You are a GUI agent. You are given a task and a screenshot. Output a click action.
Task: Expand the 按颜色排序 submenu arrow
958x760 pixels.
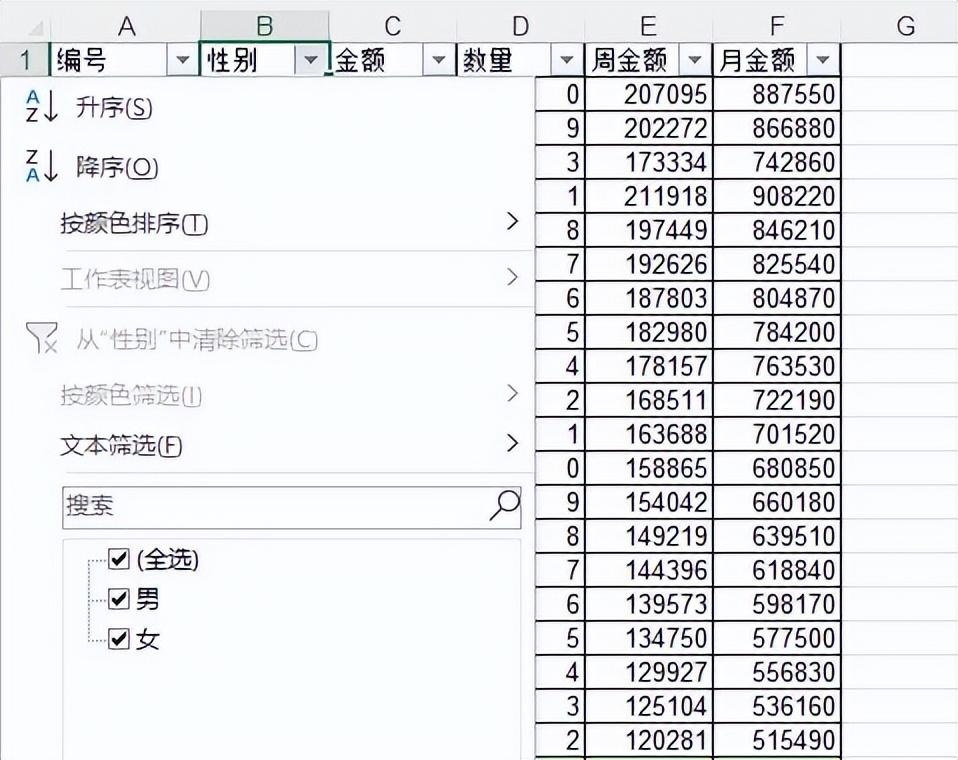[513, 221]
